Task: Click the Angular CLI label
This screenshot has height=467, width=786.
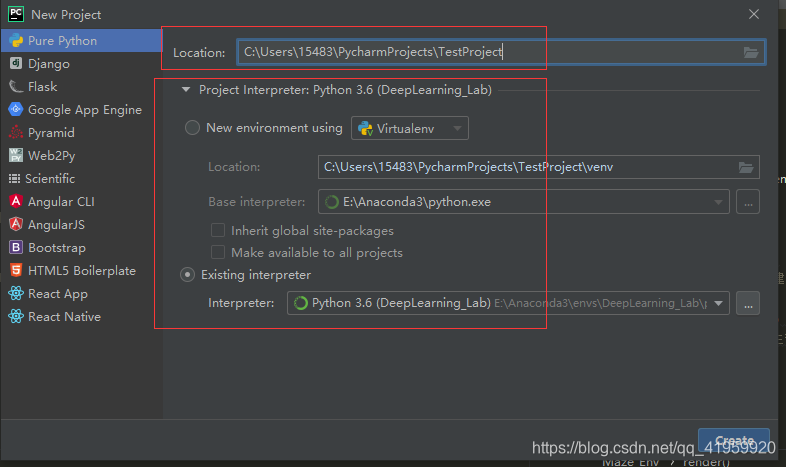Action: (x=61, y=201)
